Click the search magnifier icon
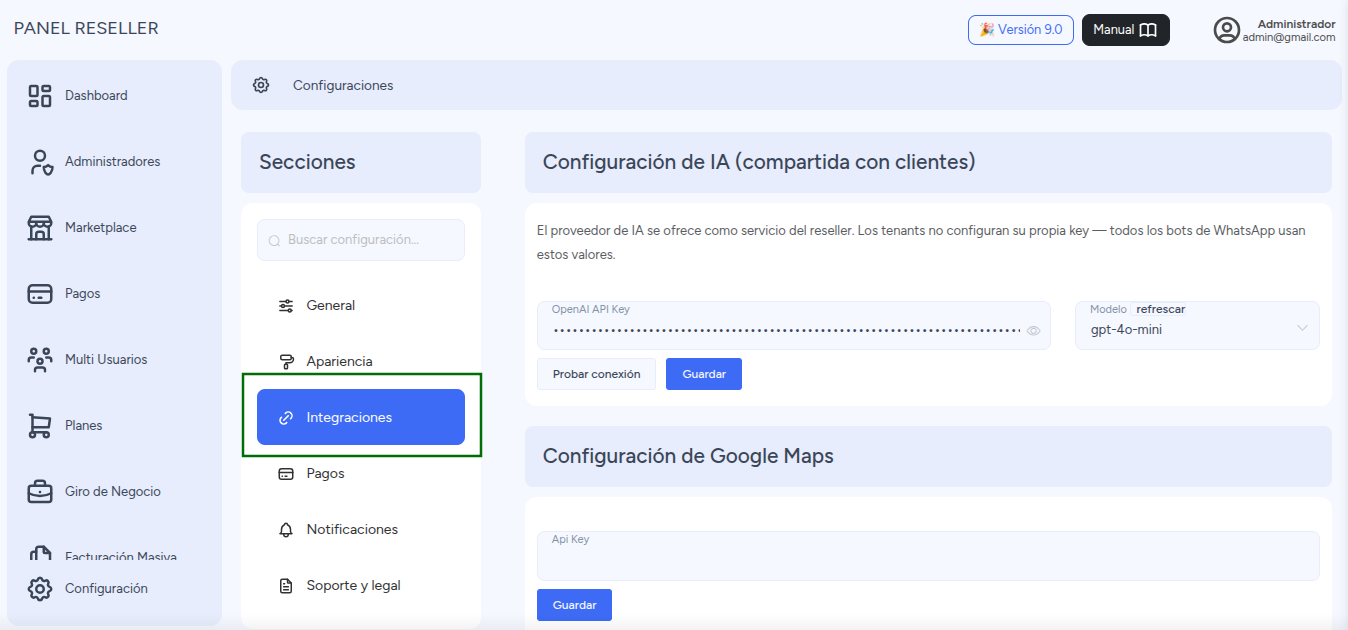 [275, 240]
